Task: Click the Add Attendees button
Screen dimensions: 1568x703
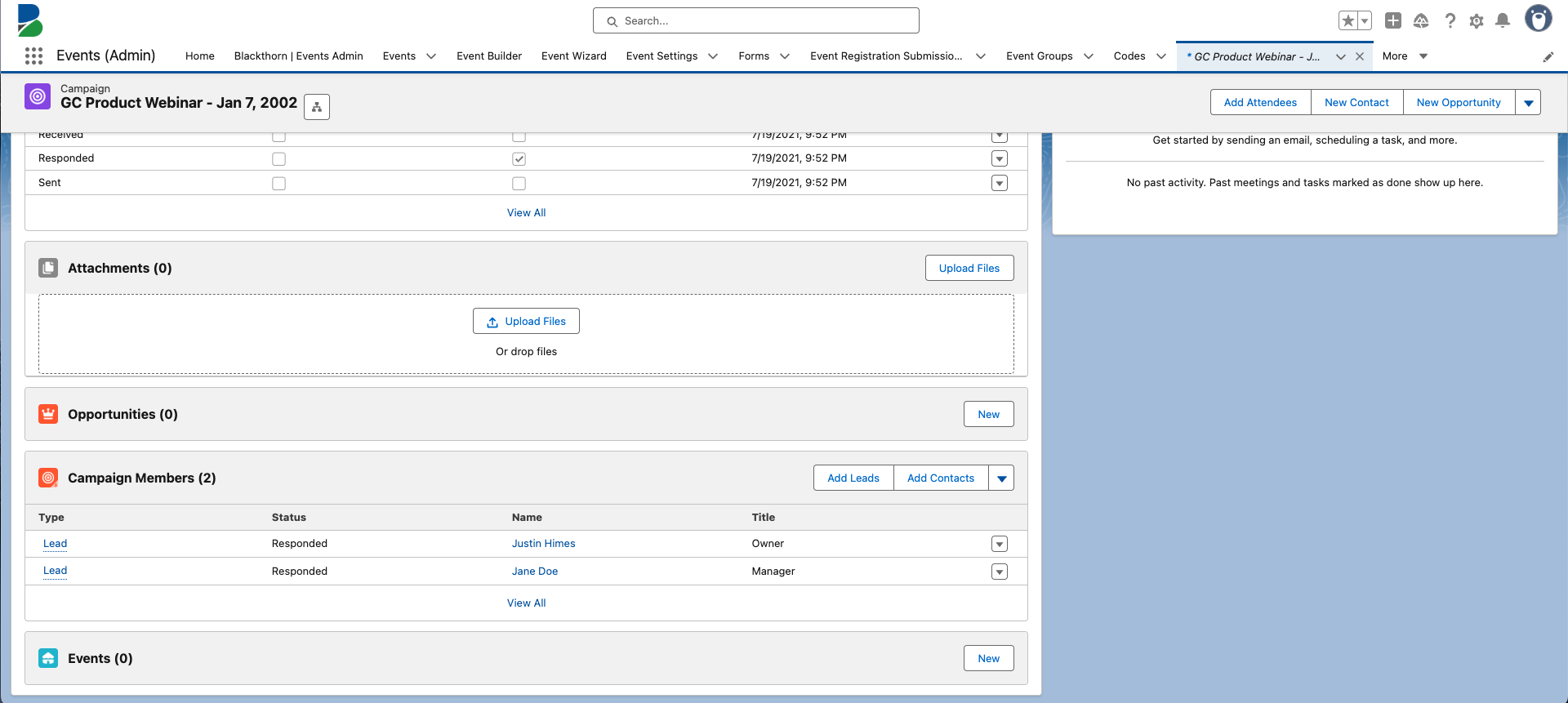Action: (x=1260, y=102)
